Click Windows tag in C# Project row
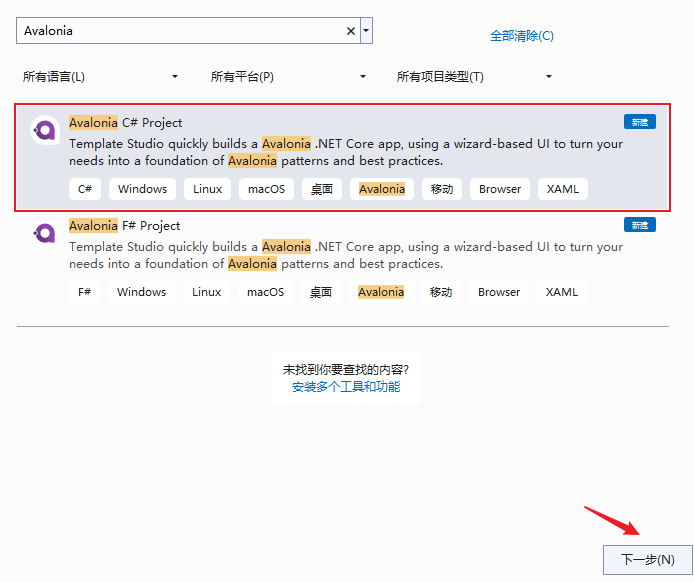This screenshot has width=694, height=582. pos(143,189)
